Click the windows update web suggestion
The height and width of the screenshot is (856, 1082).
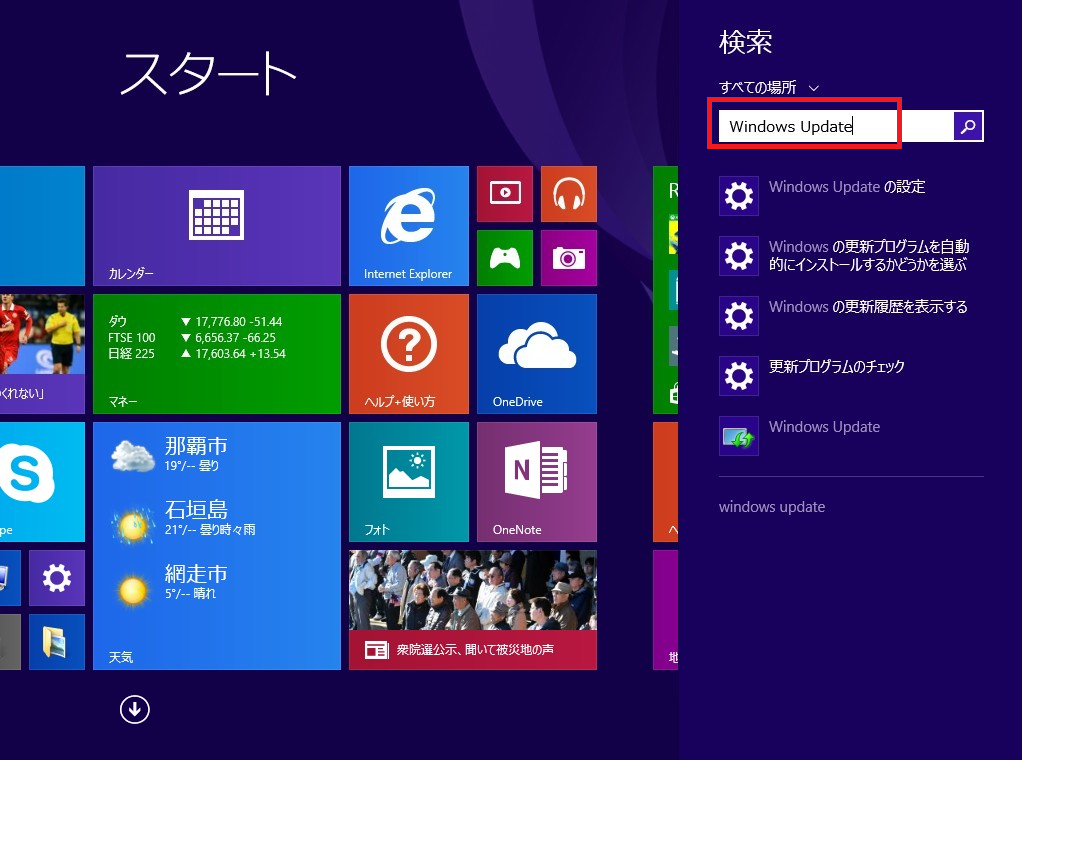point(772,507)
